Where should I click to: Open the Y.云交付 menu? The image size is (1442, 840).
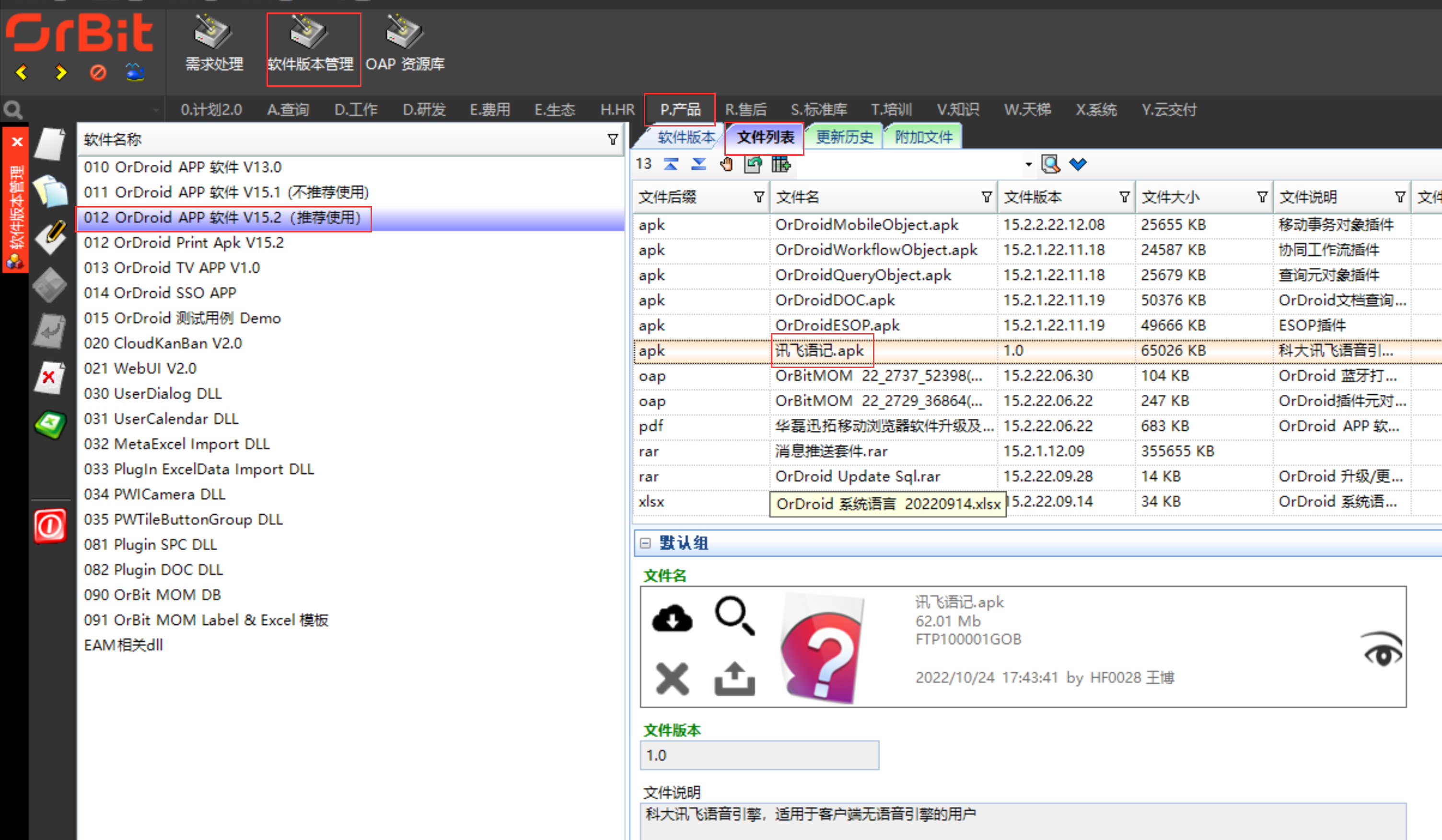(1169, 109)
